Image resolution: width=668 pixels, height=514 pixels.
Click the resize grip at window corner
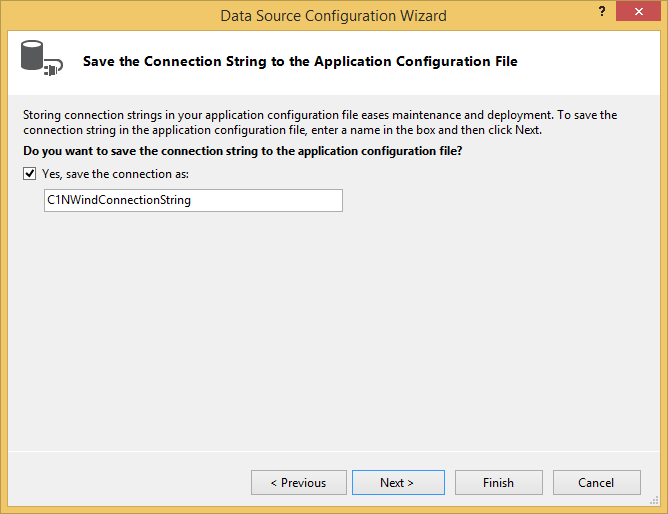tap(654, 501)
